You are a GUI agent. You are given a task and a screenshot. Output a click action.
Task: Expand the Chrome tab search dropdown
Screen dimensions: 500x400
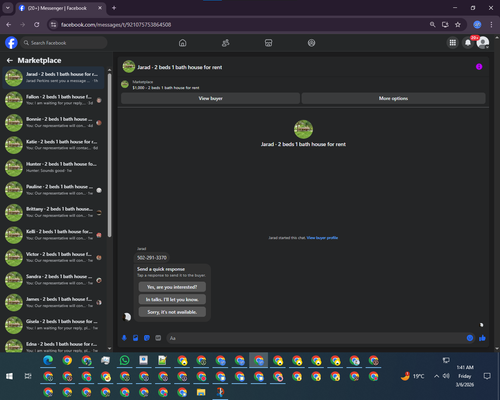coord(7,8)
